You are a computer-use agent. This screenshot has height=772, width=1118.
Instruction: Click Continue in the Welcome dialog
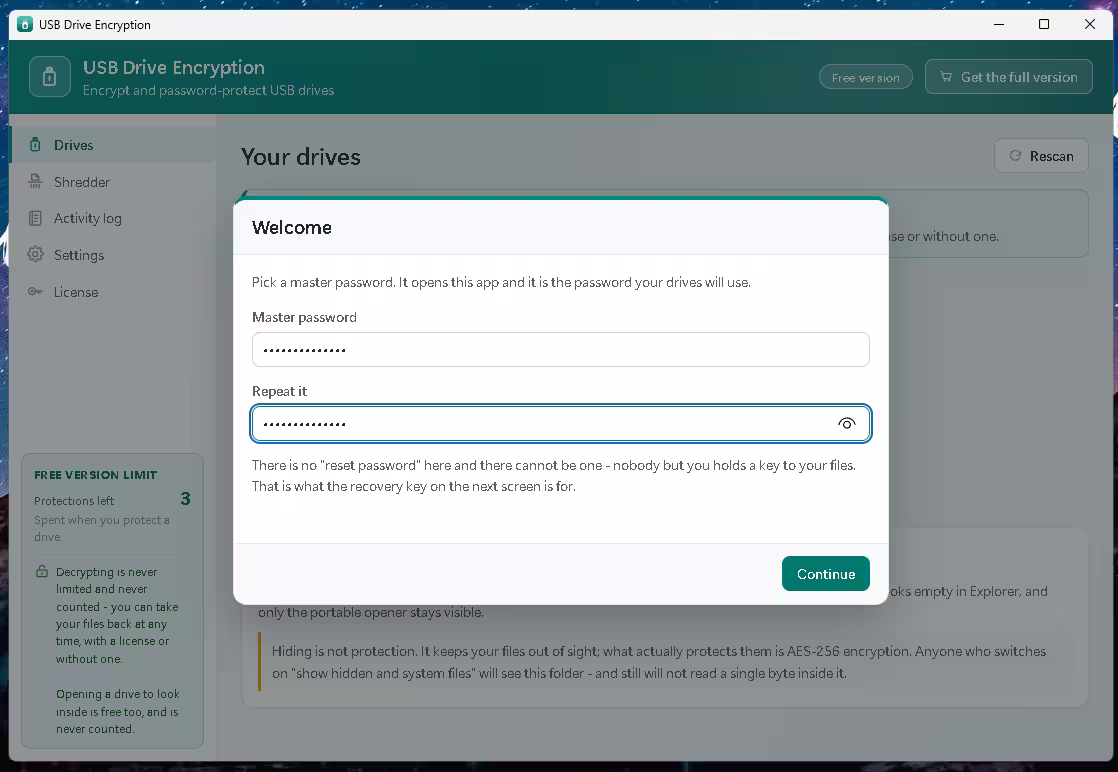[x=826, y=574]
